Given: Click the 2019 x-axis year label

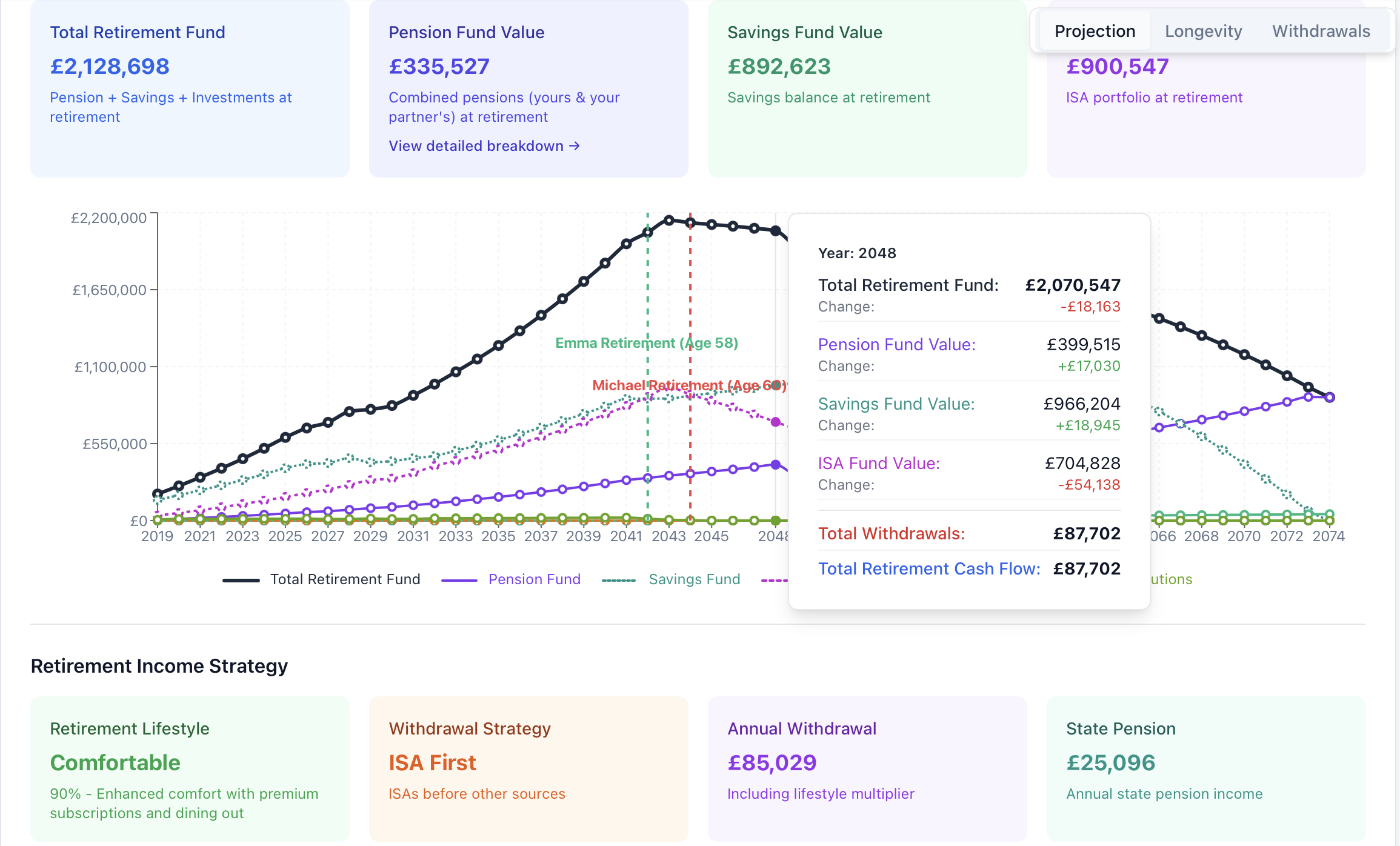Looking at the screenshot, I should click(x=157, y=536).
